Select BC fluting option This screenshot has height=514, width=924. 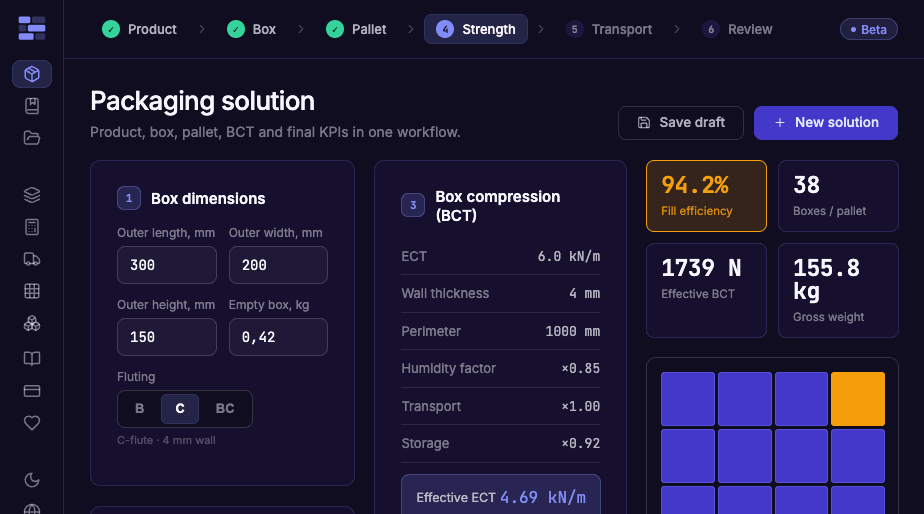point(225,408)
